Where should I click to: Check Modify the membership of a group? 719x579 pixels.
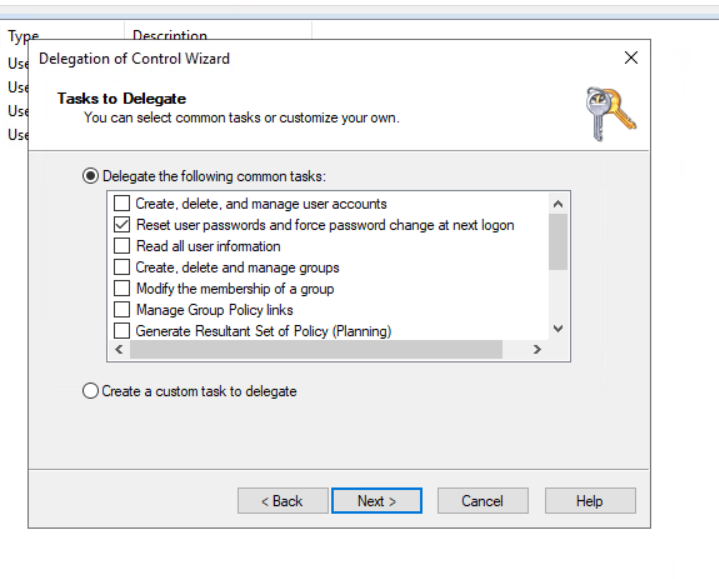click(x=122, y=288)
